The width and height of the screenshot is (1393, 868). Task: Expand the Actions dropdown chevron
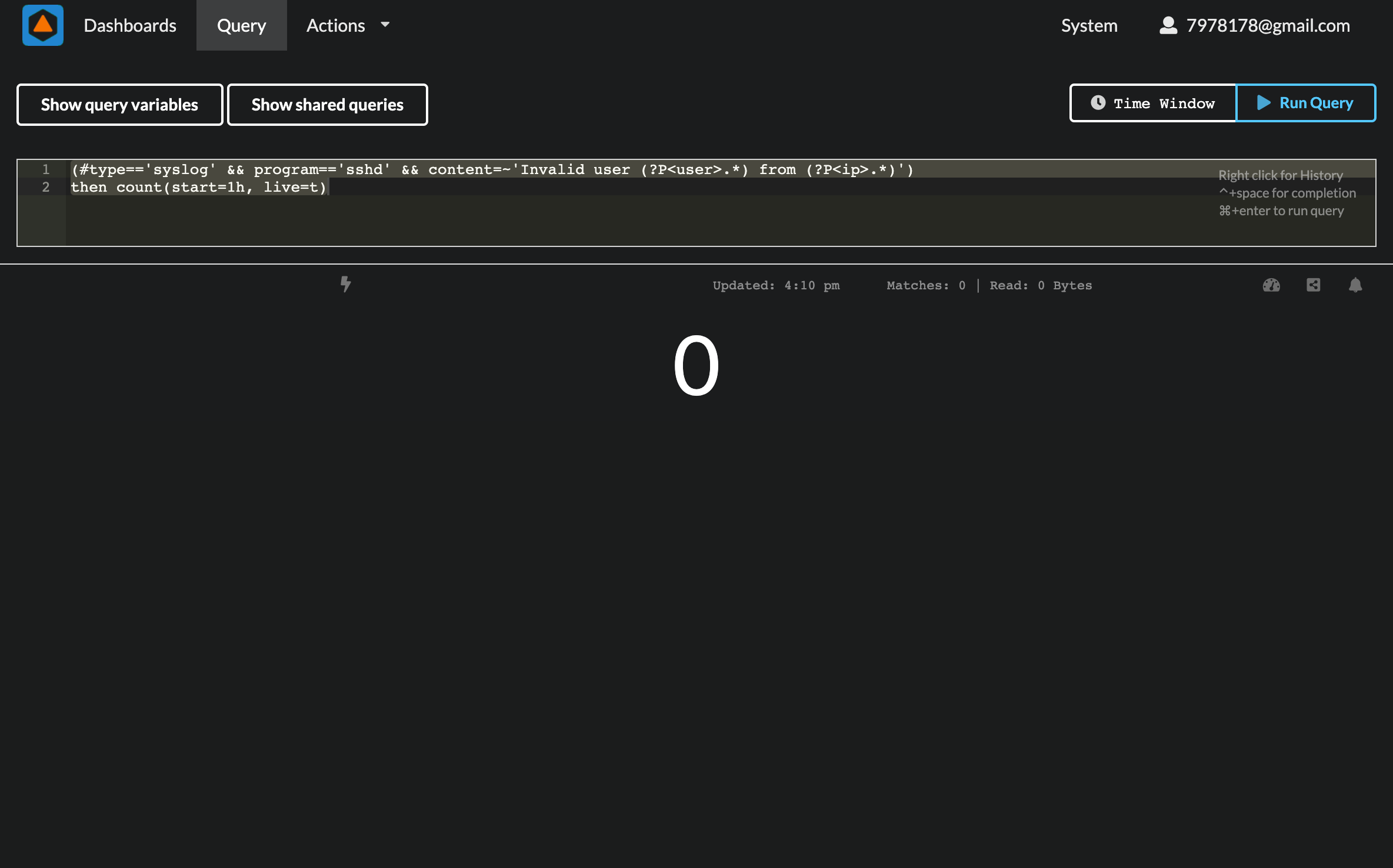(x=385, y=25)
